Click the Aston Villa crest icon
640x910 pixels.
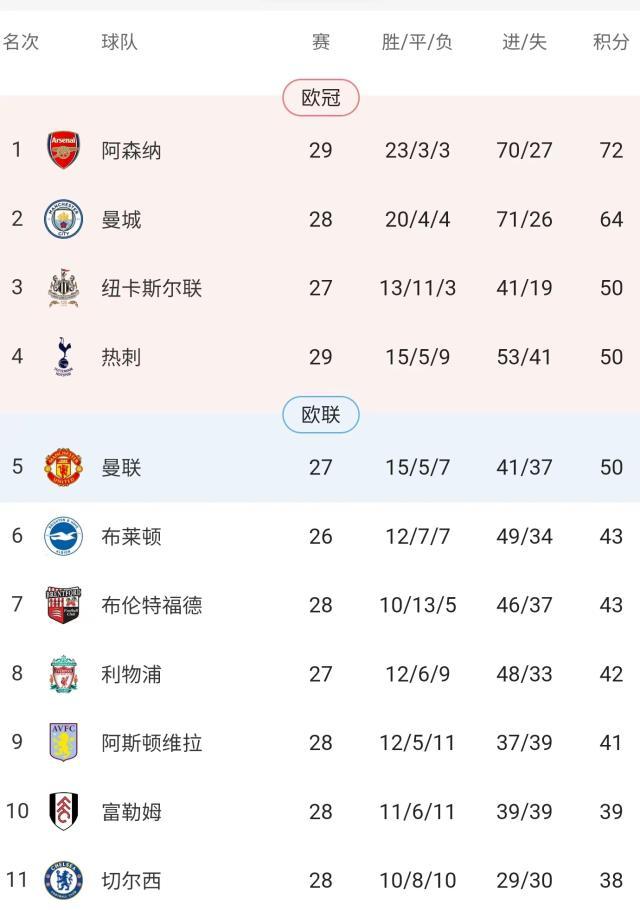63,743
